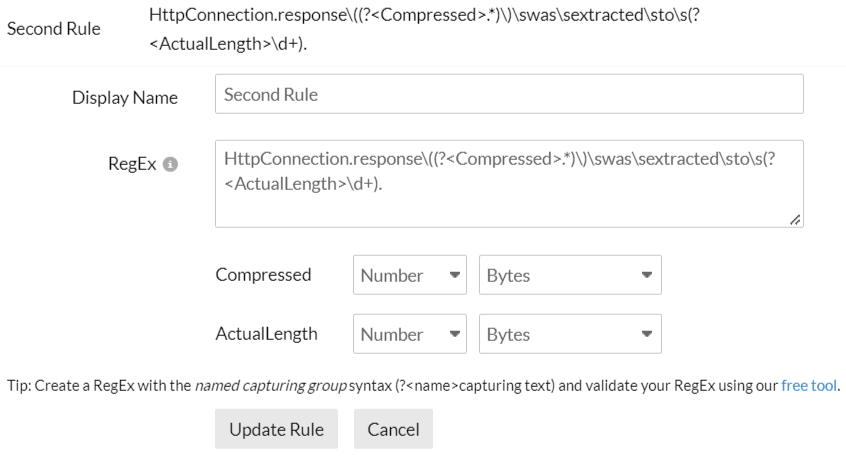
Task: Click the ActualLength group label
Action: 266,334
